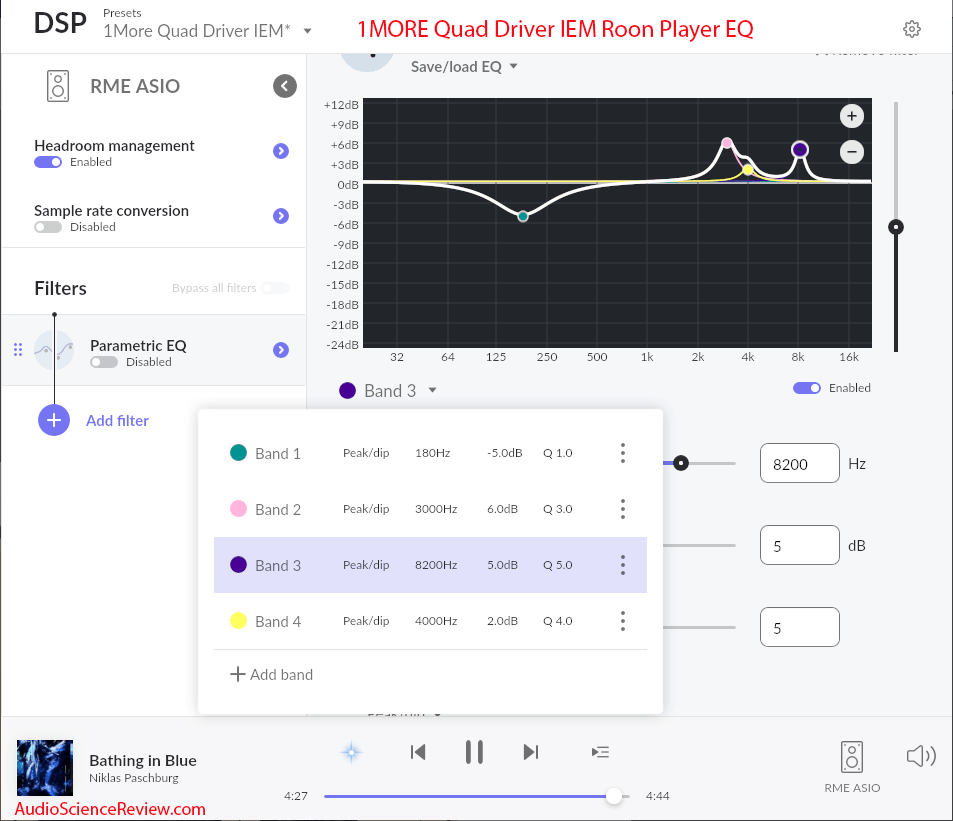Click the RME ASIO speaker icon in sidebar
This screenshot has width=953, height=821.
tap(58, 86)
